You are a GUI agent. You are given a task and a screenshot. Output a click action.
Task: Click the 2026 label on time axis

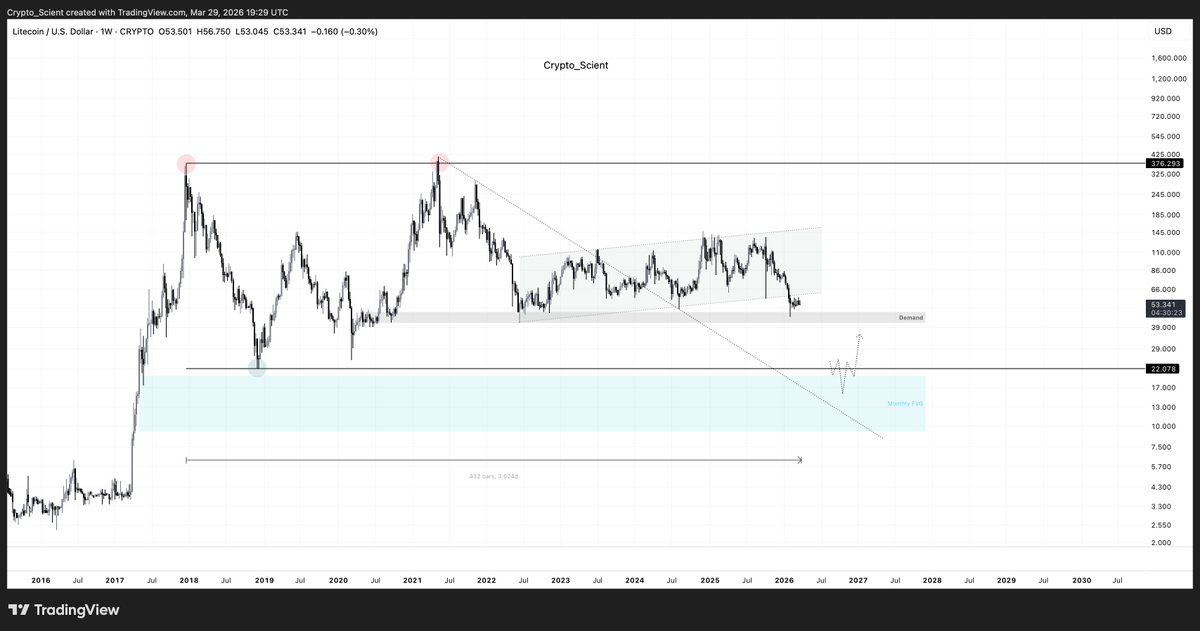tap(784, 580)
